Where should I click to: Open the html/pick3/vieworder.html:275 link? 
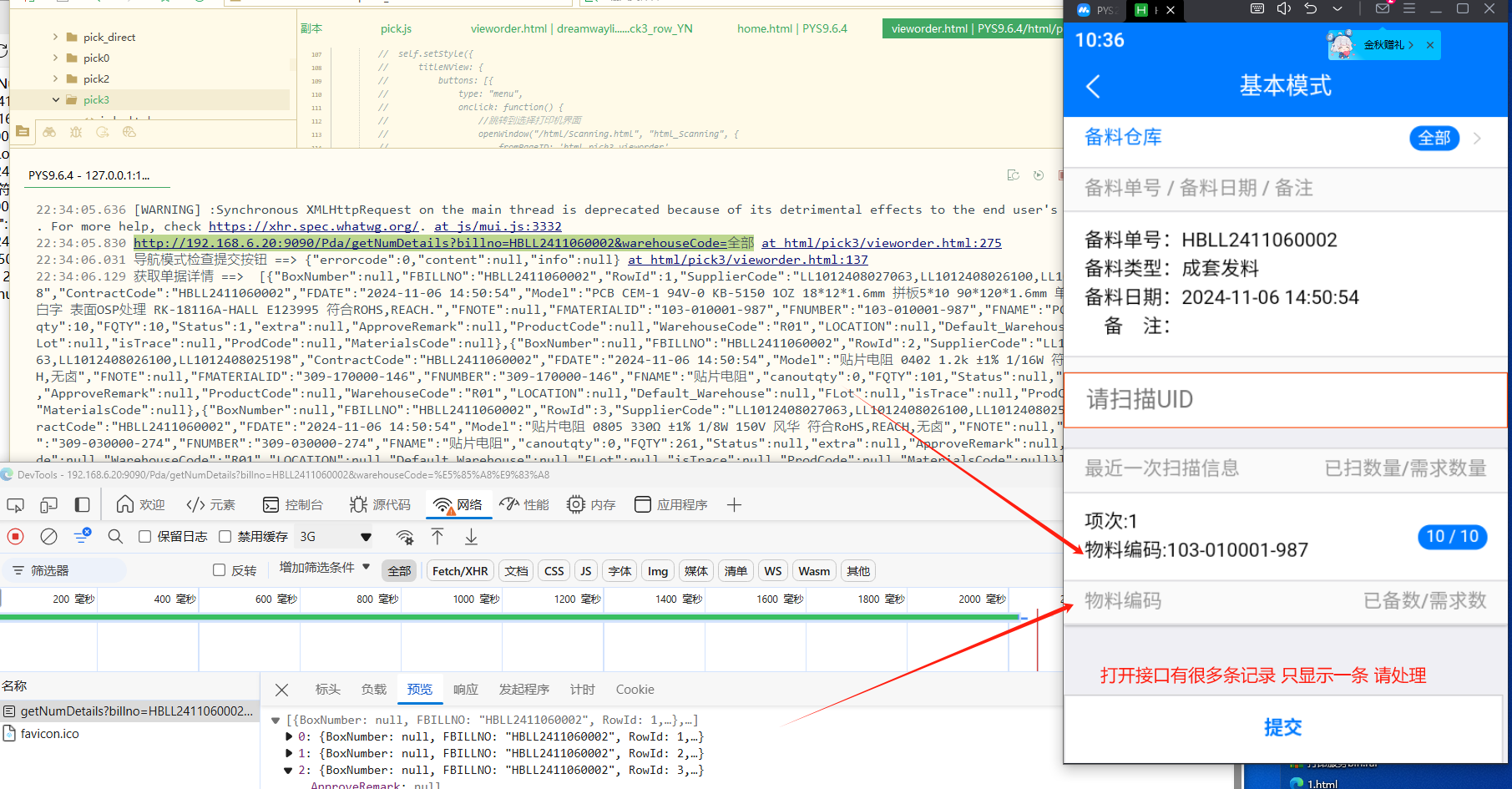pos(881,243)
